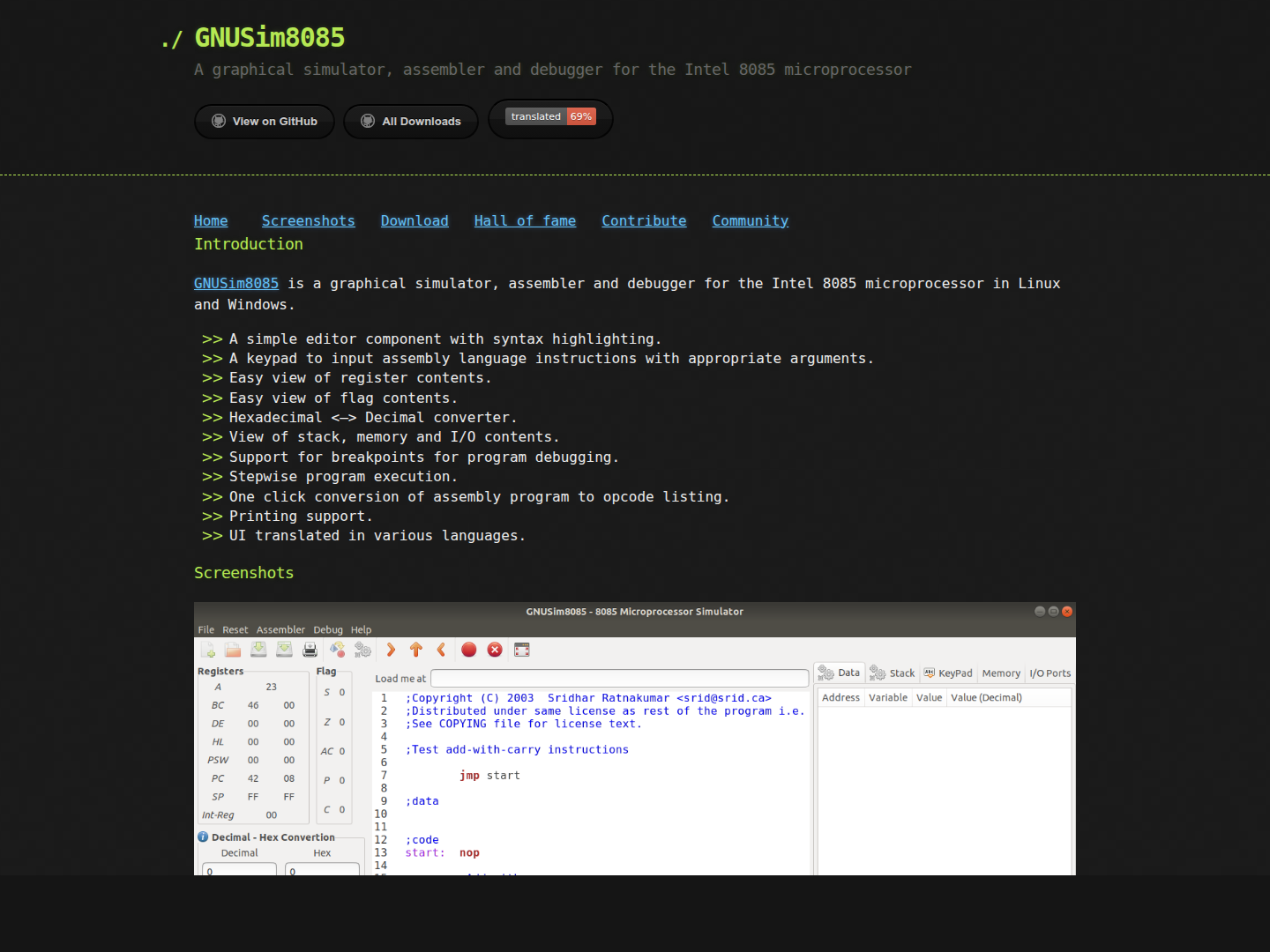Open the Download navigation link
The width and height of the screenshot is (1270, 952).
coord(415,221)
